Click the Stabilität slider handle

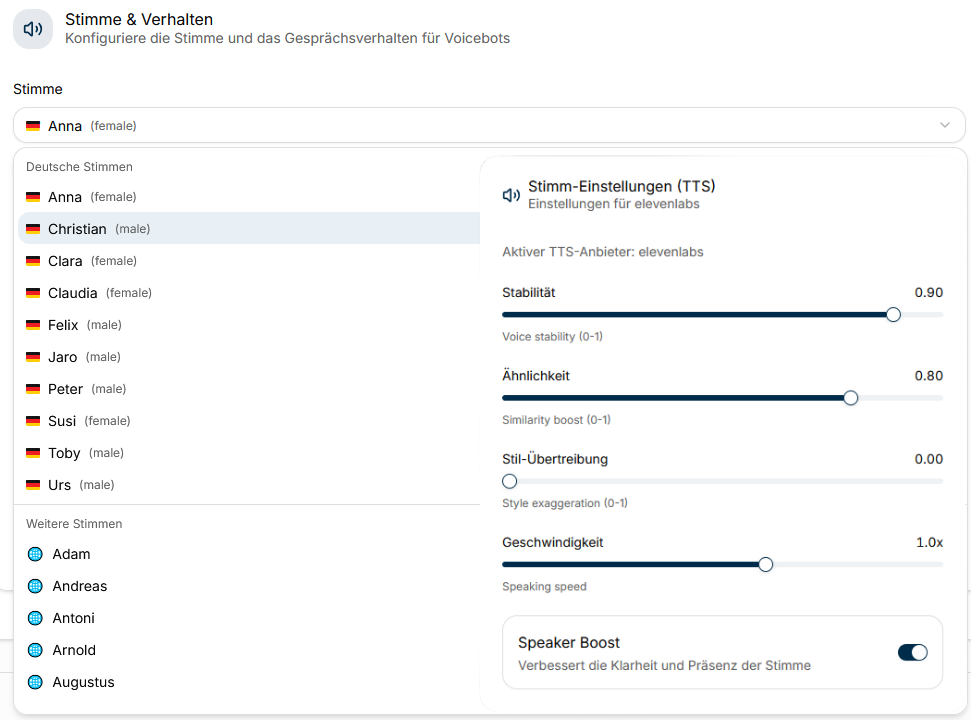893,314
